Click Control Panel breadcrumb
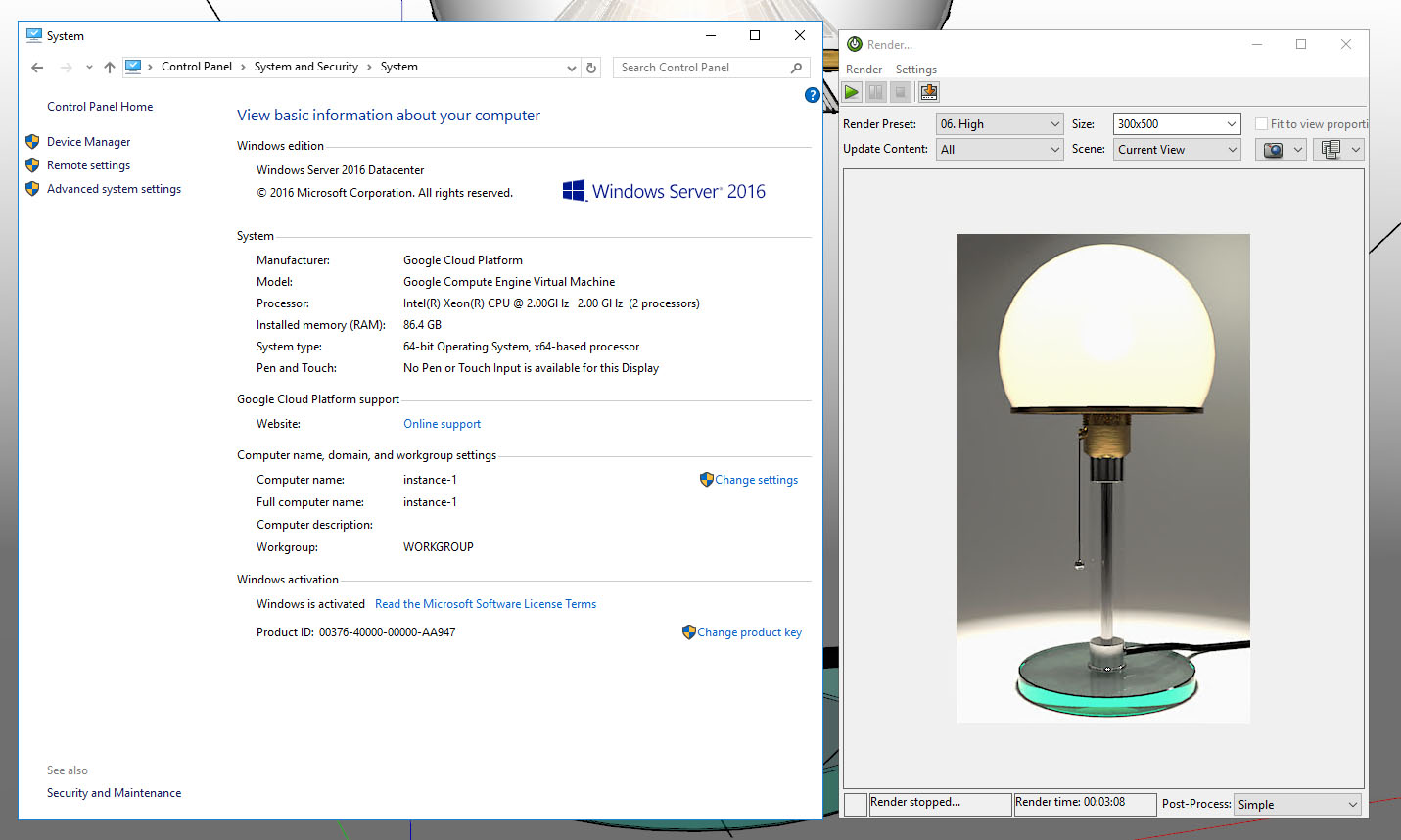The height and width of the screenshot is (840, 1401). [x=197, y=67]
